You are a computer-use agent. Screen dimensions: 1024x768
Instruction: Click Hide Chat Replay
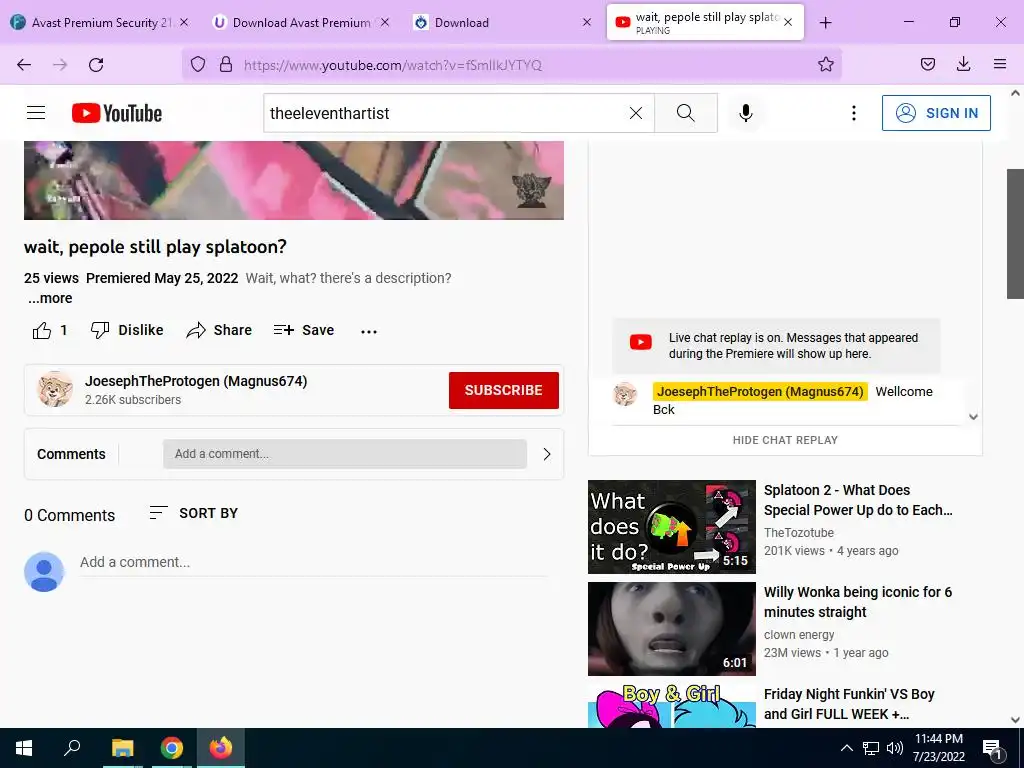pyautogui.click(x=785, y=440)
